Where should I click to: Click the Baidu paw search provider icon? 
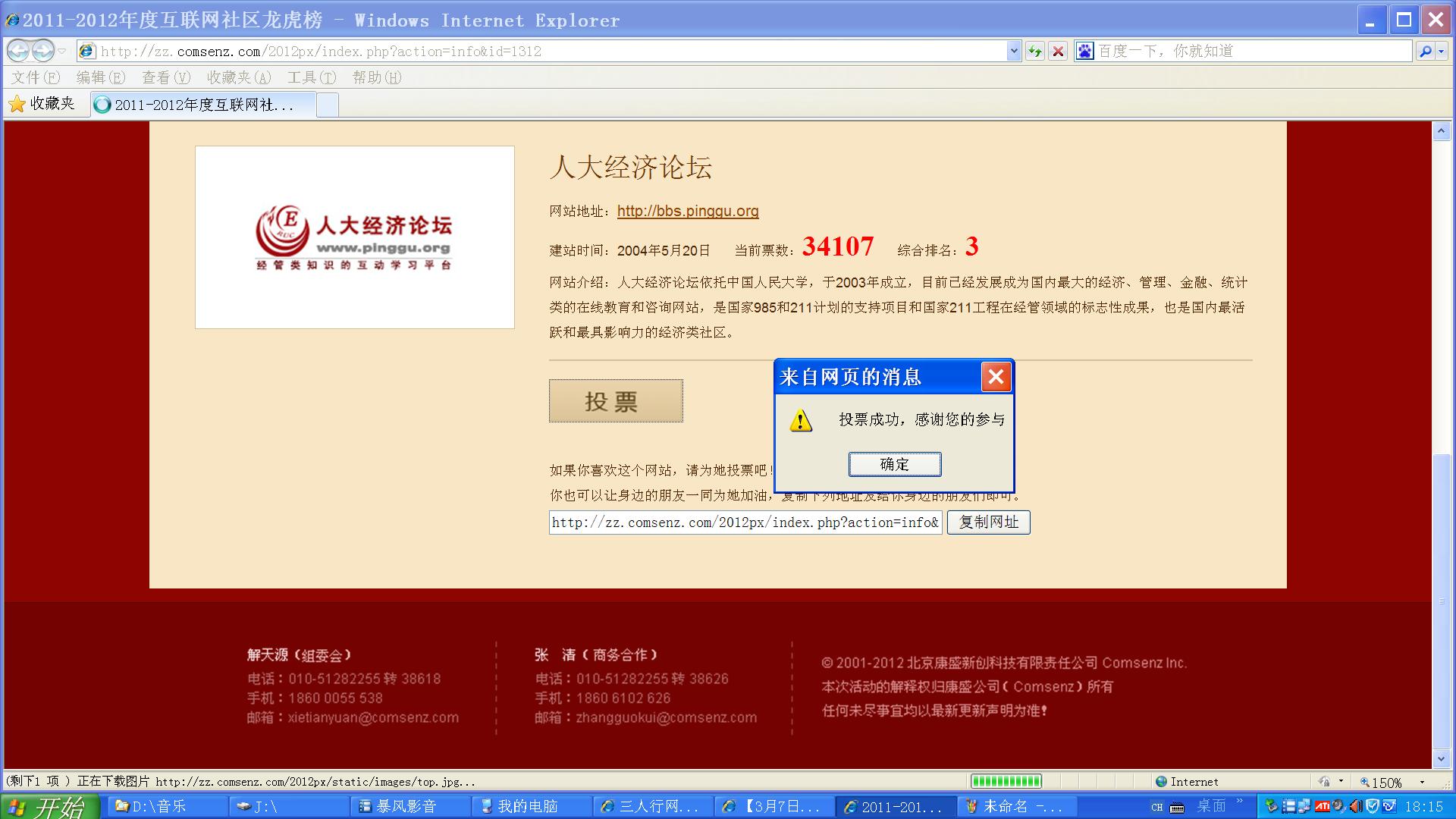point(1085,52)
